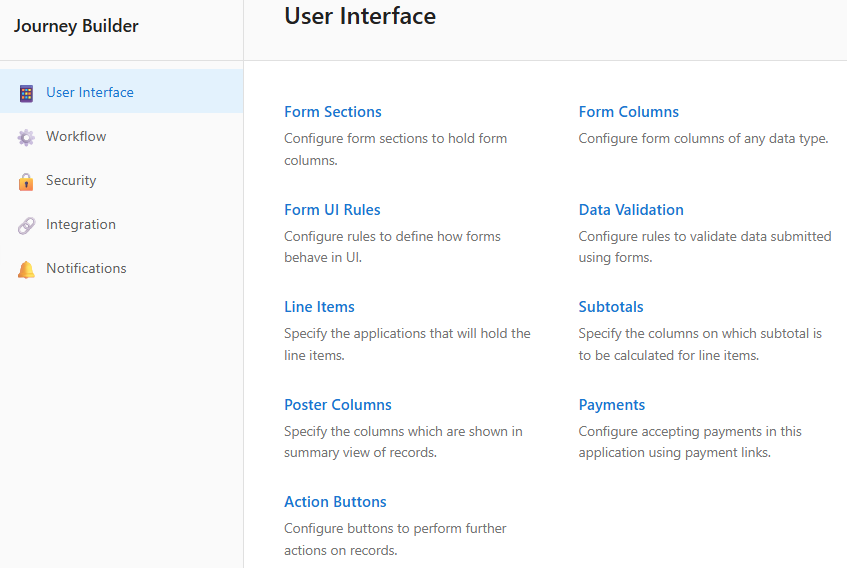847x568 pixels.
Task: Open the Workflow section label in sidebar
Action: tap(76, 137)
